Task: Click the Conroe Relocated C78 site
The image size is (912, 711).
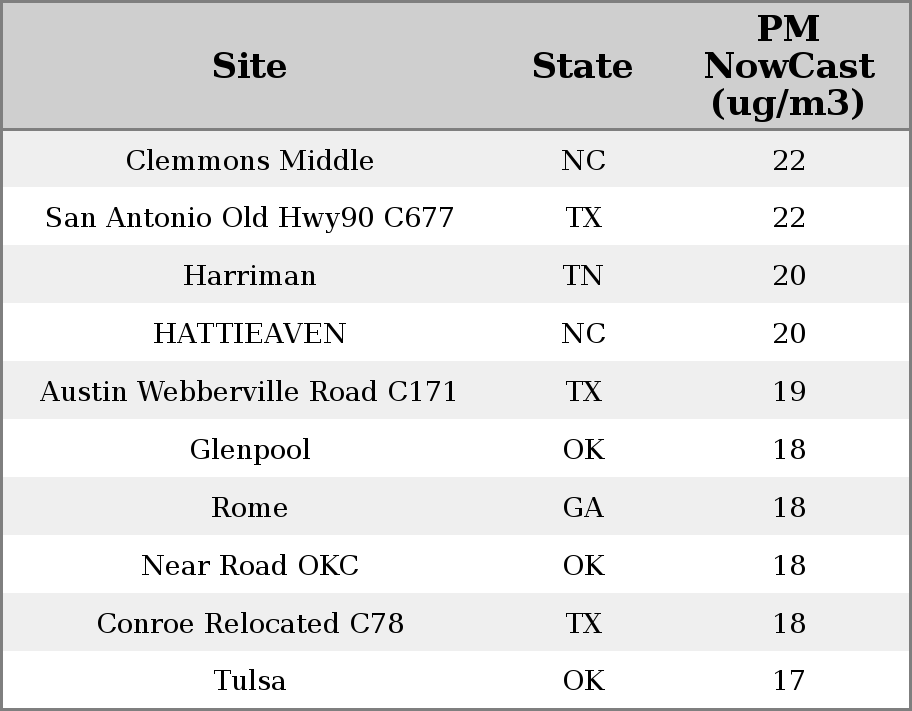Action: [249, 624]
